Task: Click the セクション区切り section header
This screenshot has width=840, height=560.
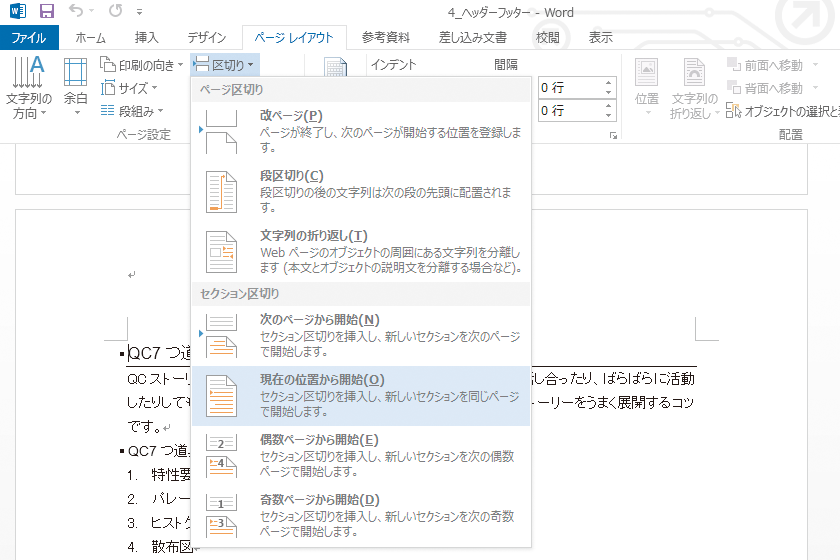Action: tap(361, 294)
